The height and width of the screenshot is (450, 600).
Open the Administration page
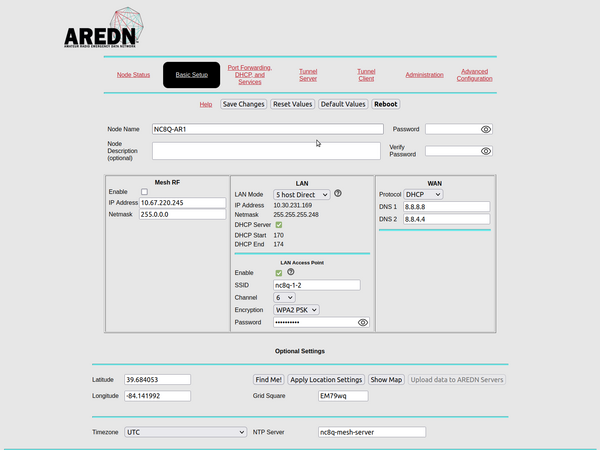[424, 75]
